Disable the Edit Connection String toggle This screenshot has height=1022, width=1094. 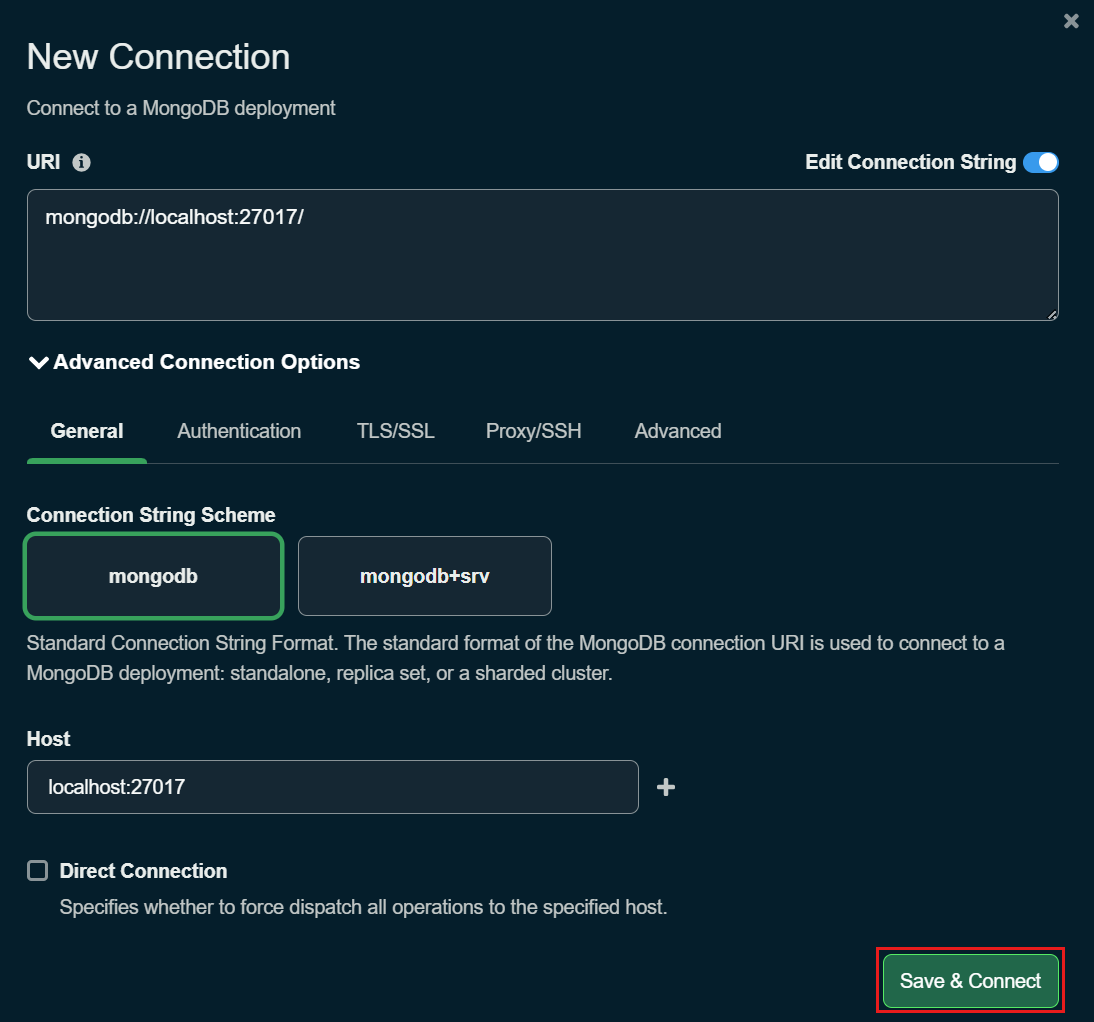(x=1041, y=162)
